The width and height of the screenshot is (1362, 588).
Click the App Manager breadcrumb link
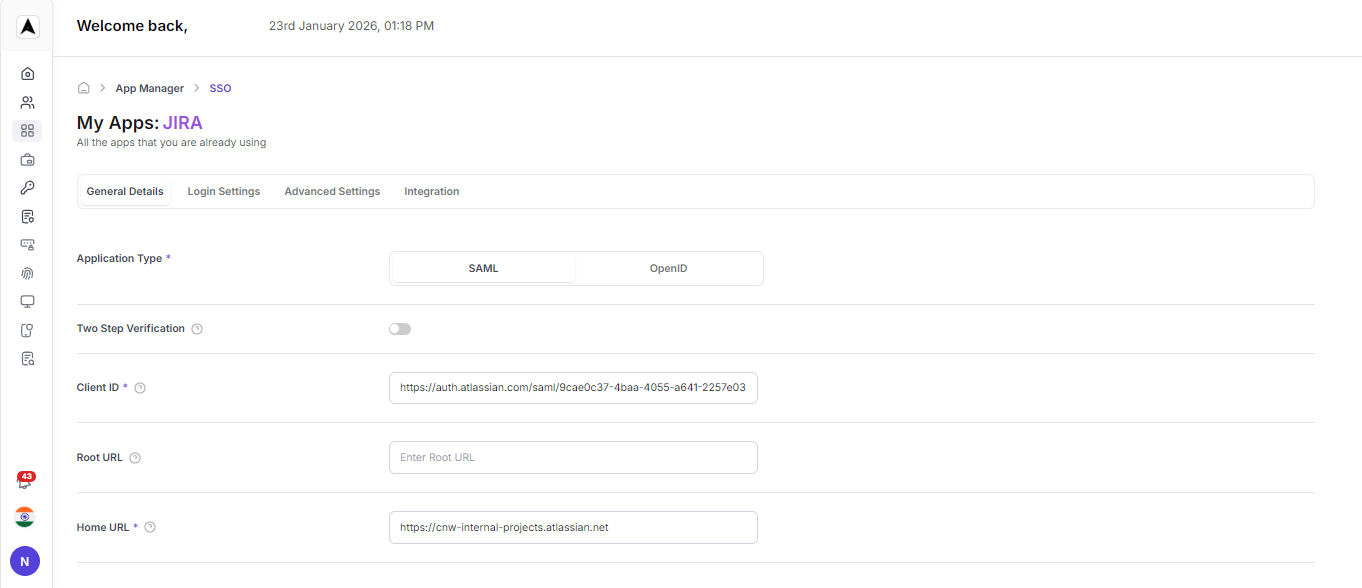[x=149, y=88]
